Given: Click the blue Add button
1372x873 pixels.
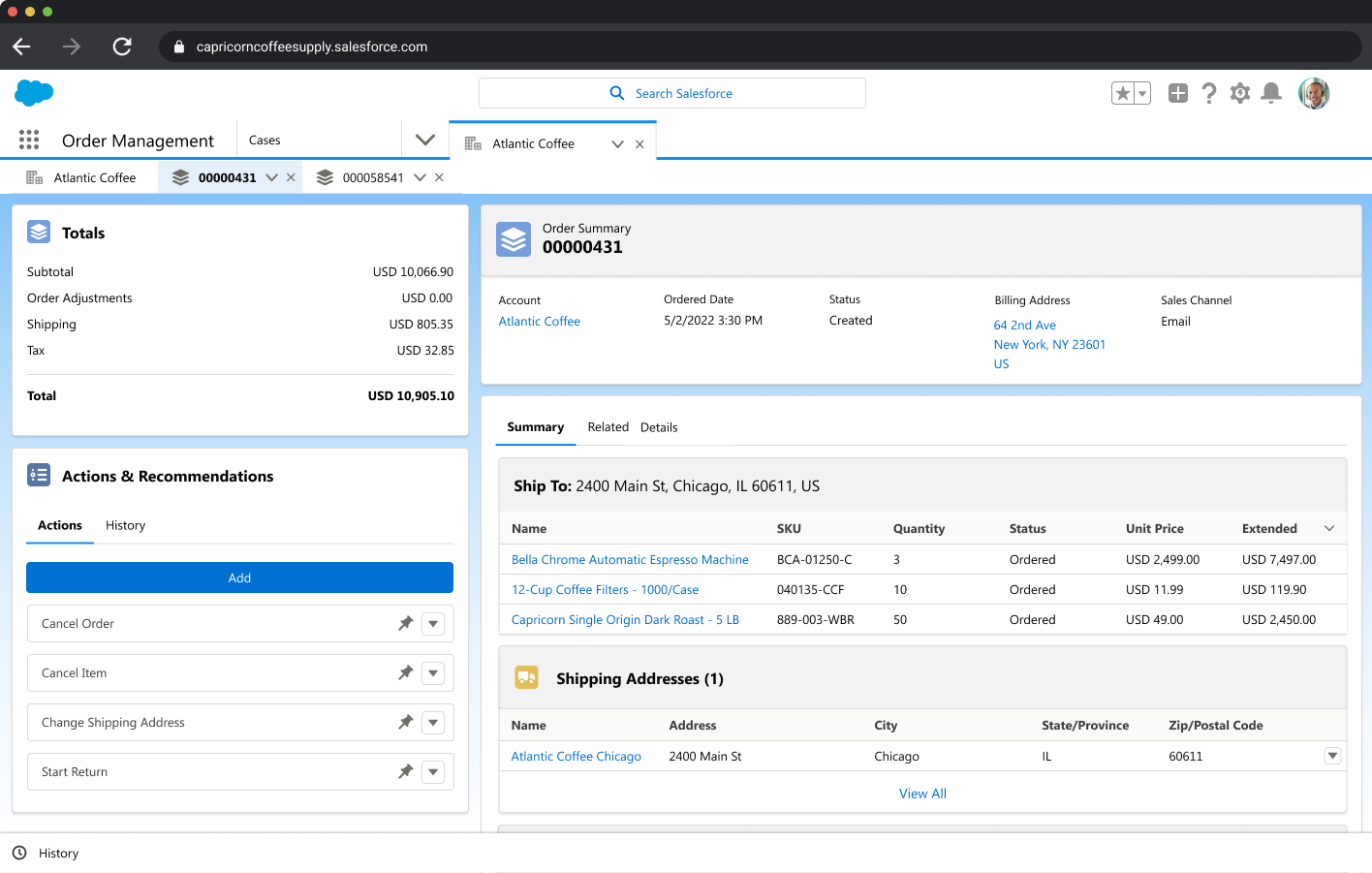Looking at the screenshot, I should coord(239,577).
